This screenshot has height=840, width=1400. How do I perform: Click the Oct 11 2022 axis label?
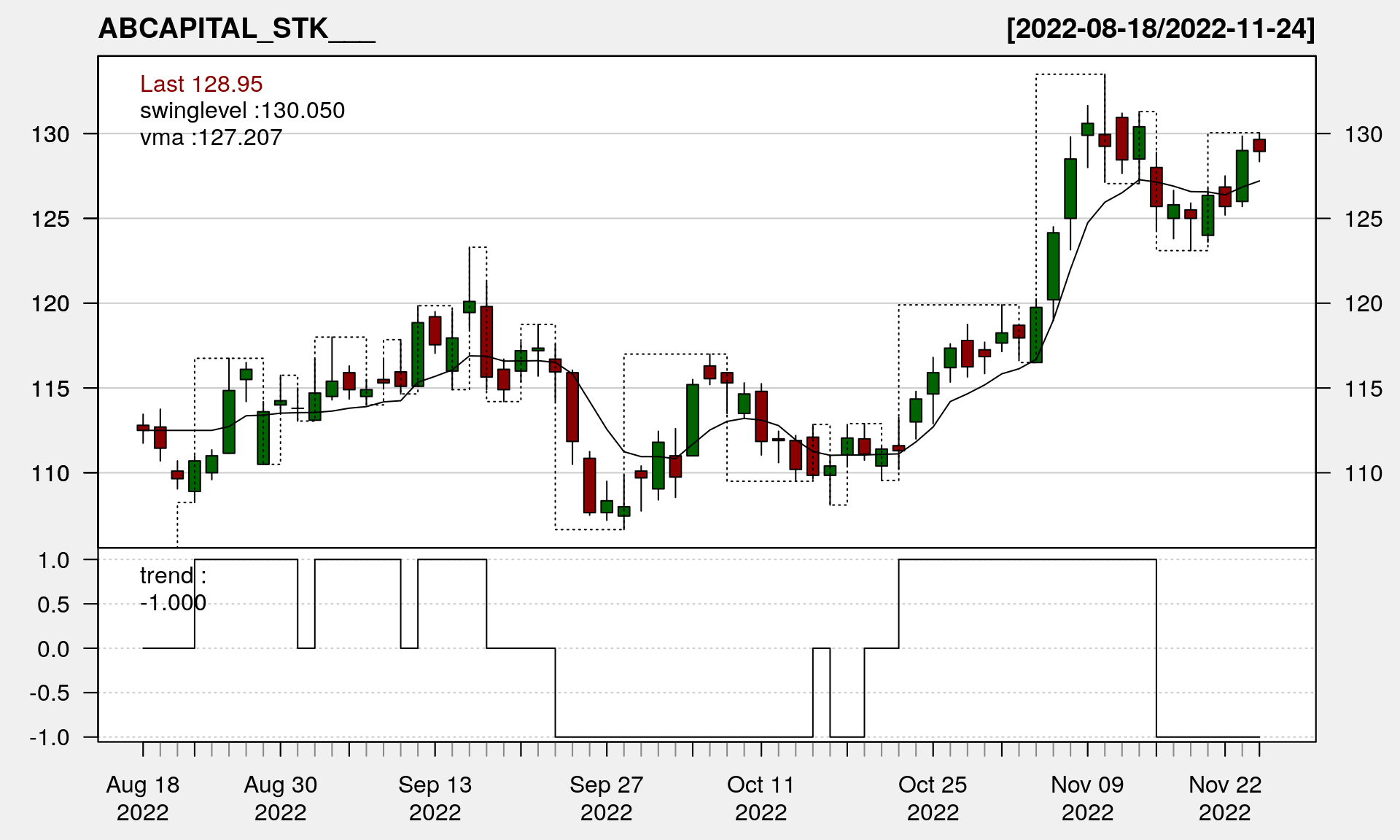coord(761,798)
